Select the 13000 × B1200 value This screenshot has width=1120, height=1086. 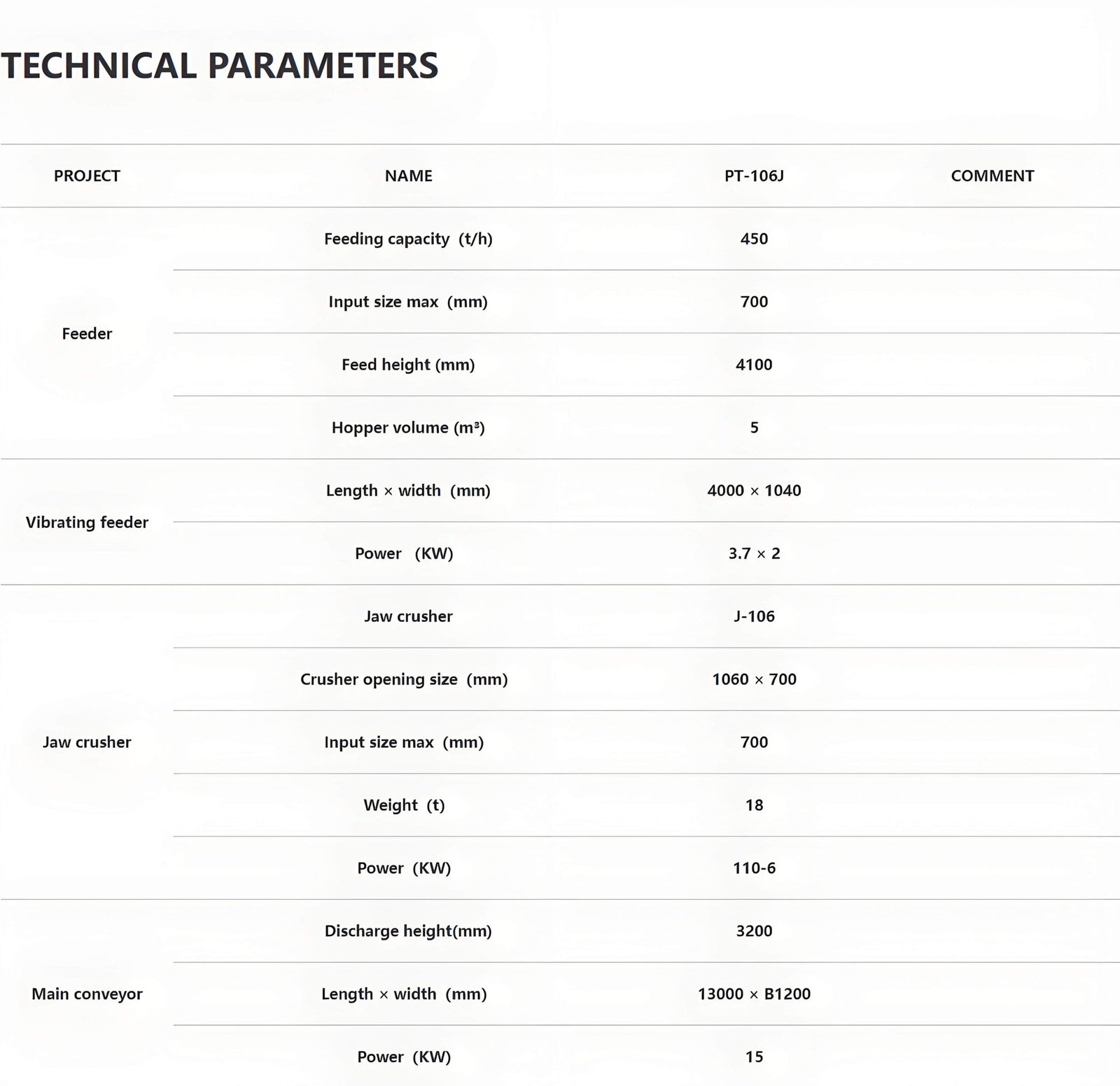tap(754, 994)
